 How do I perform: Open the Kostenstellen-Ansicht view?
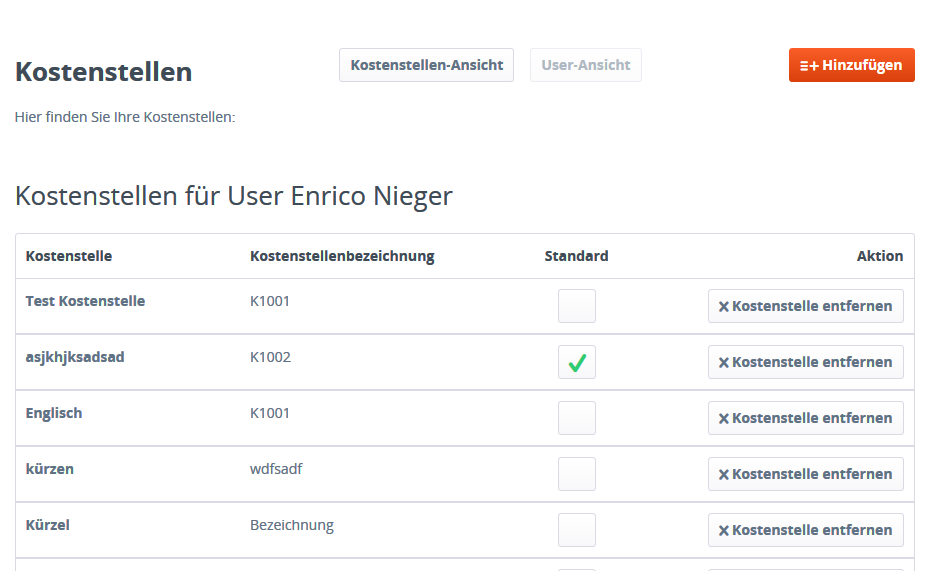pos(426,65)
